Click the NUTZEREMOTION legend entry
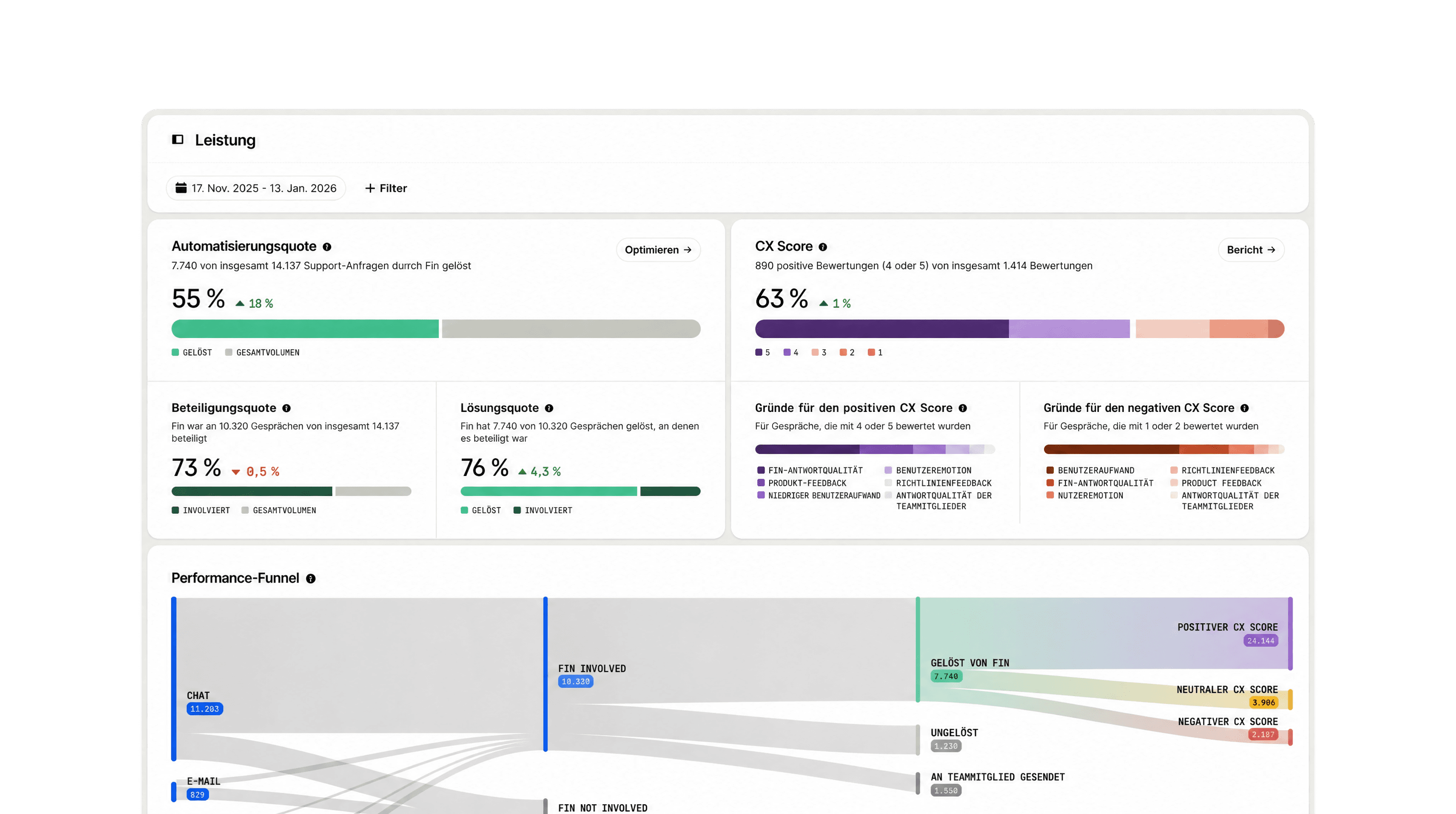1456x814 pixels. (x=1085, y=496)
